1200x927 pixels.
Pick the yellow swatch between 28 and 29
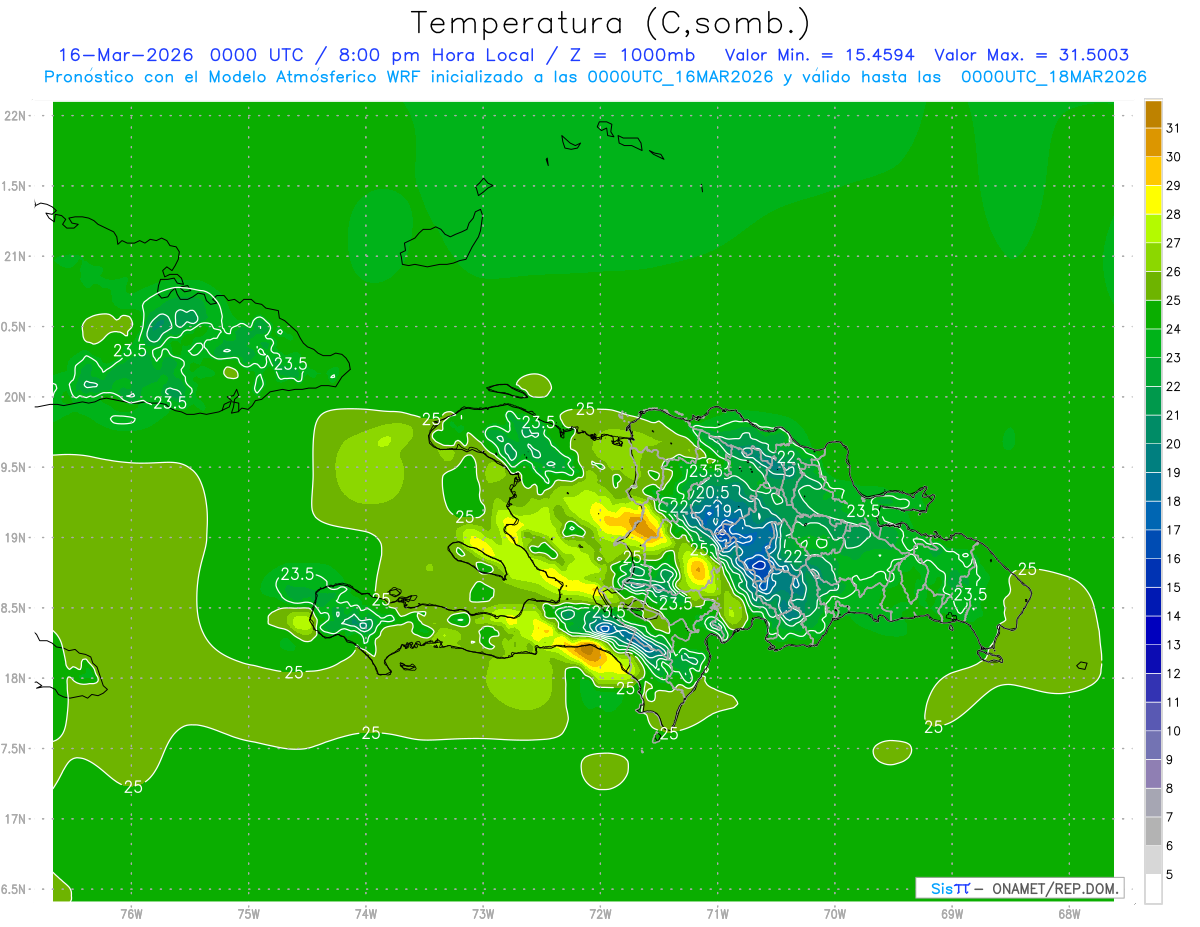pos(1153,200)
